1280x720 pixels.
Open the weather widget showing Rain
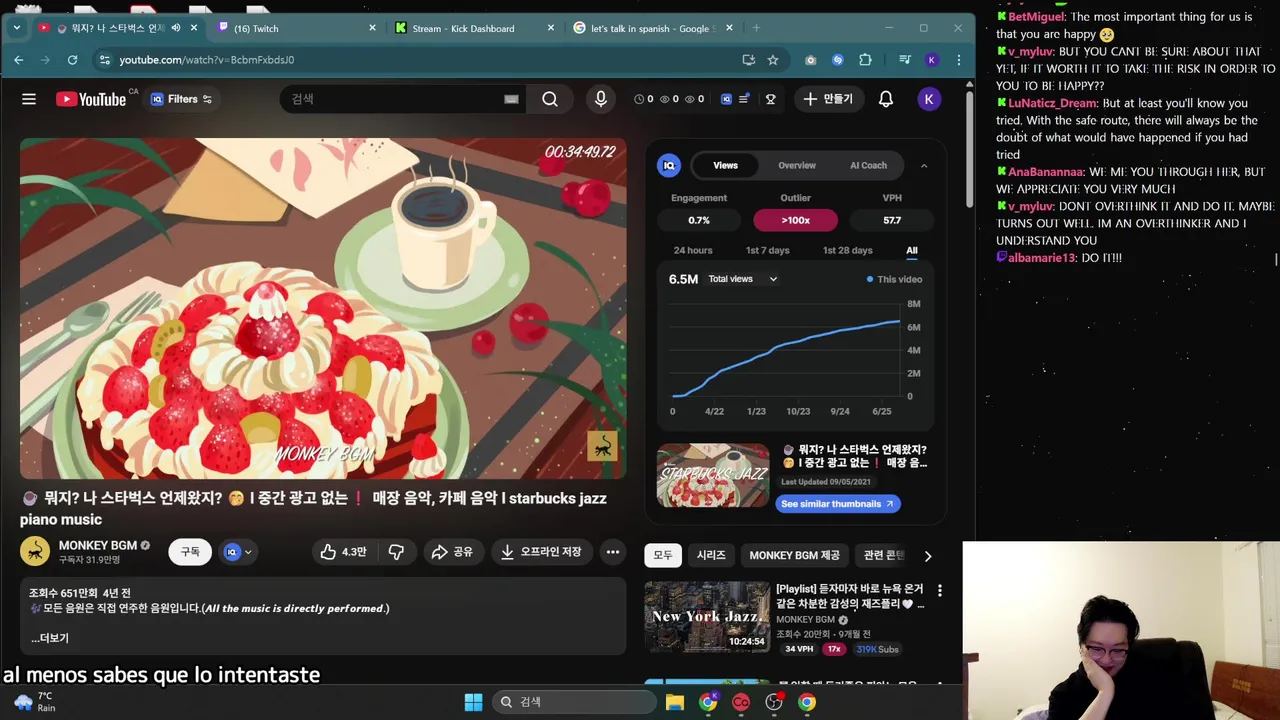coord(33,702)
